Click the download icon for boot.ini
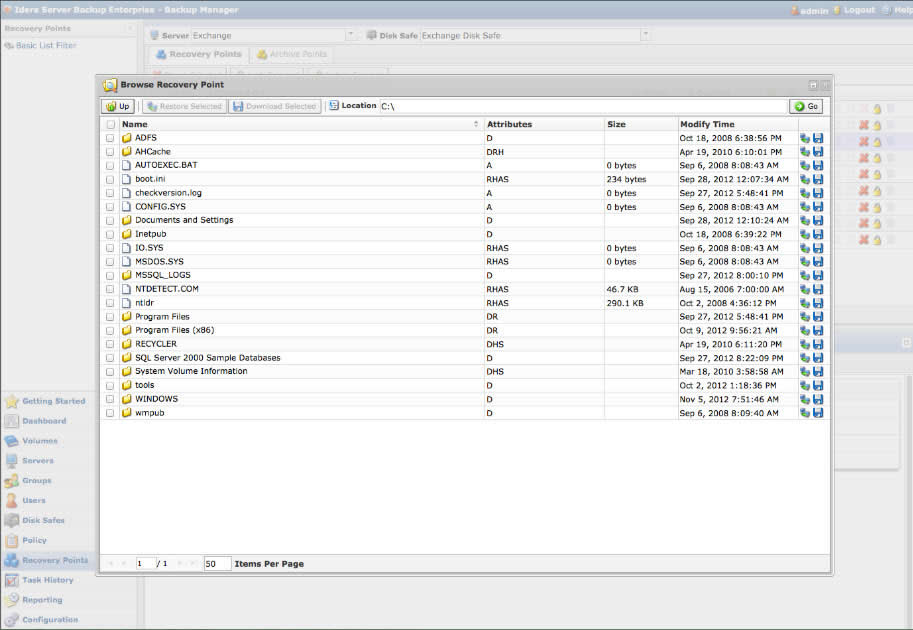Screen dimensions: 913x630 [x=818, y=179]
